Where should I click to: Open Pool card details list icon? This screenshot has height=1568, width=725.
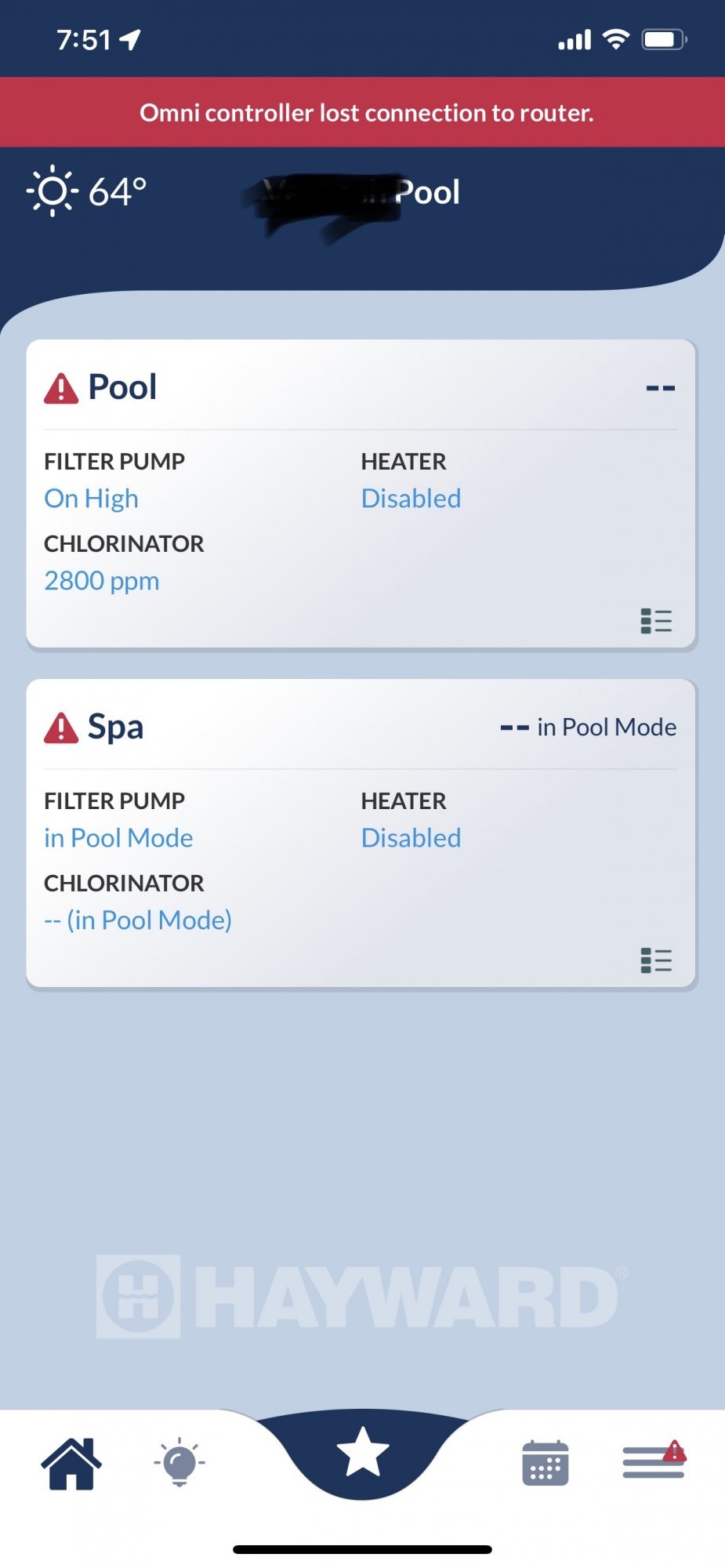point(656,621)
